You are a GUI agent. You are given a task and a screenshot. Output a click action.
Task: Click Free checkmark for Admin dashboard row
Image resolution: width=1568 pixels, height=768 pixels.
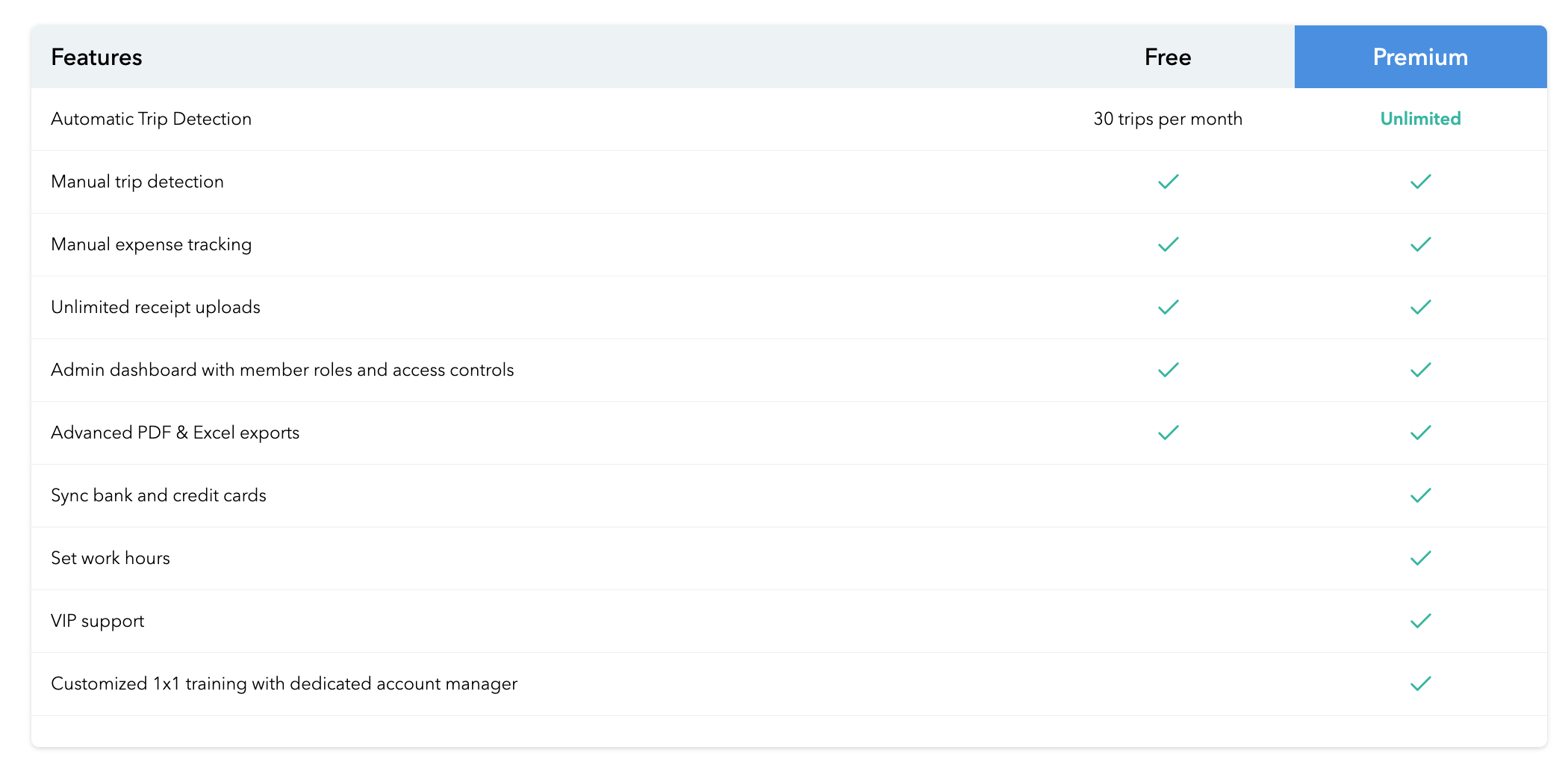(1168, 370)
